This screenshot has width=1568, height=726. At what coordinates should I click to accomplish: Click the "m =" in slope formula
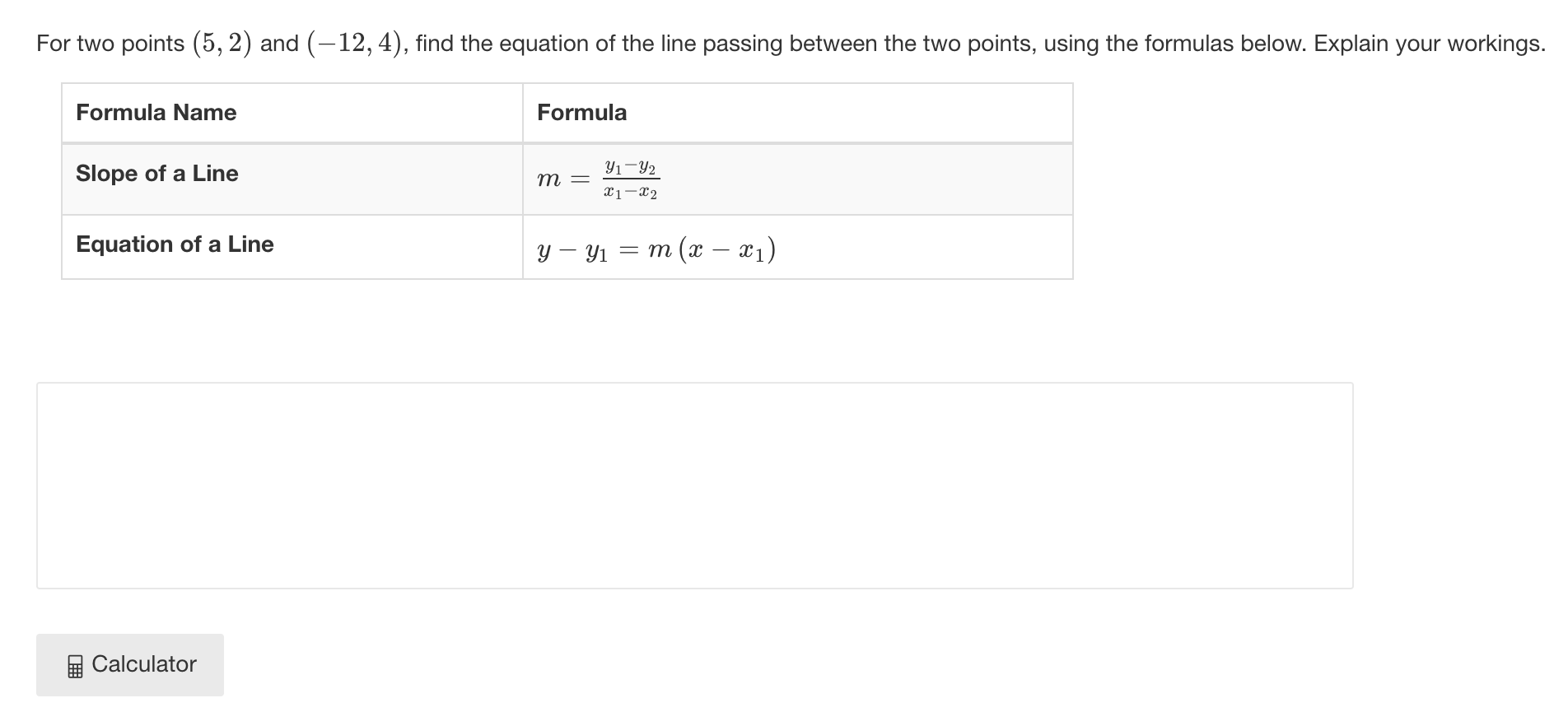click(563, 179)
